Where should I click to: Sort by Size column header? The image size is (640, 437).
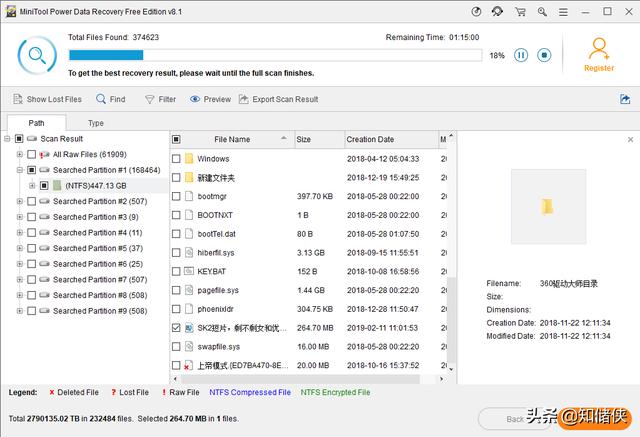coord(320,140)
